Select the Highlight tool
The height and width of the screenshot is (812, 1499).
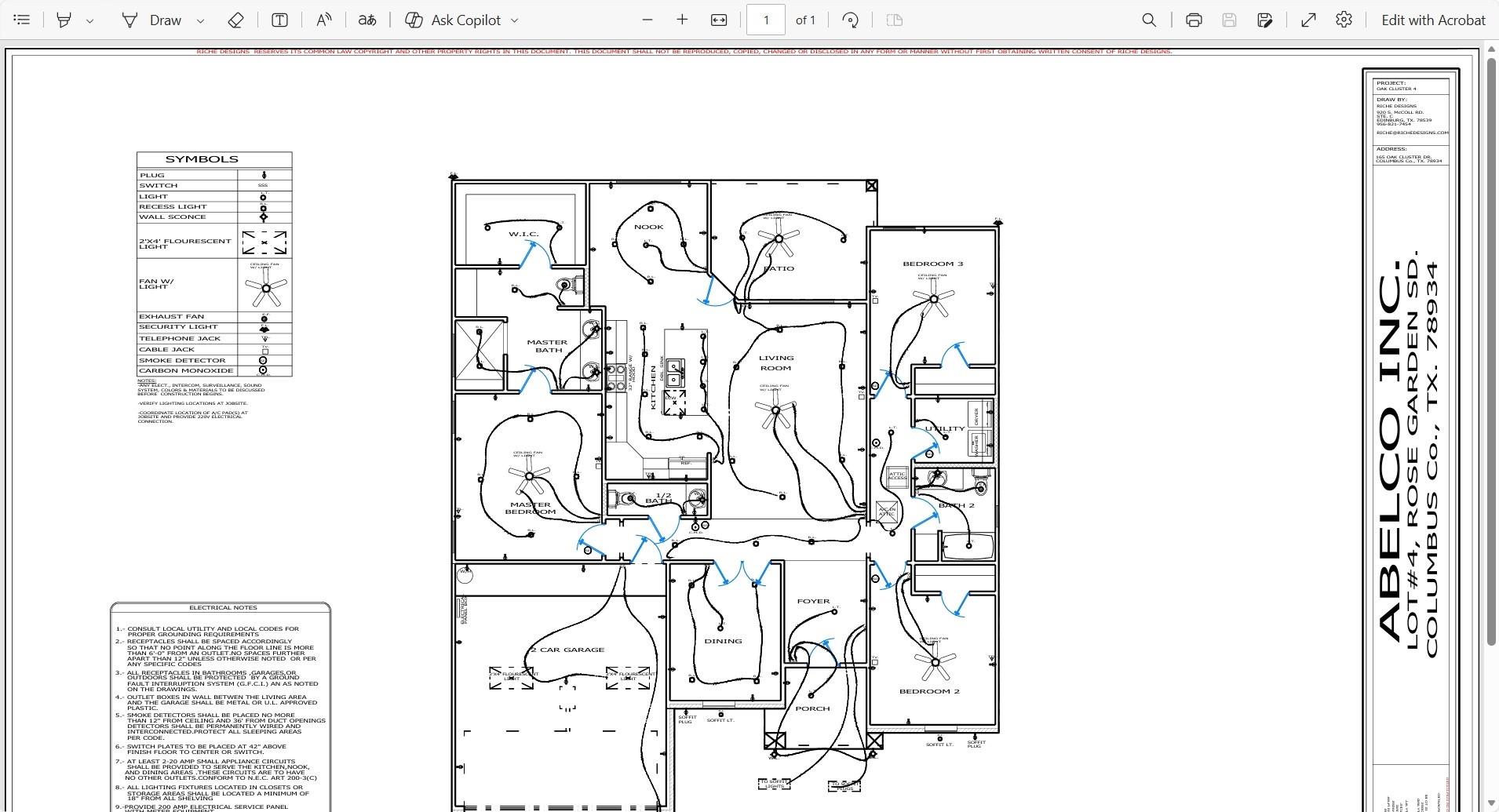(64, 20)
